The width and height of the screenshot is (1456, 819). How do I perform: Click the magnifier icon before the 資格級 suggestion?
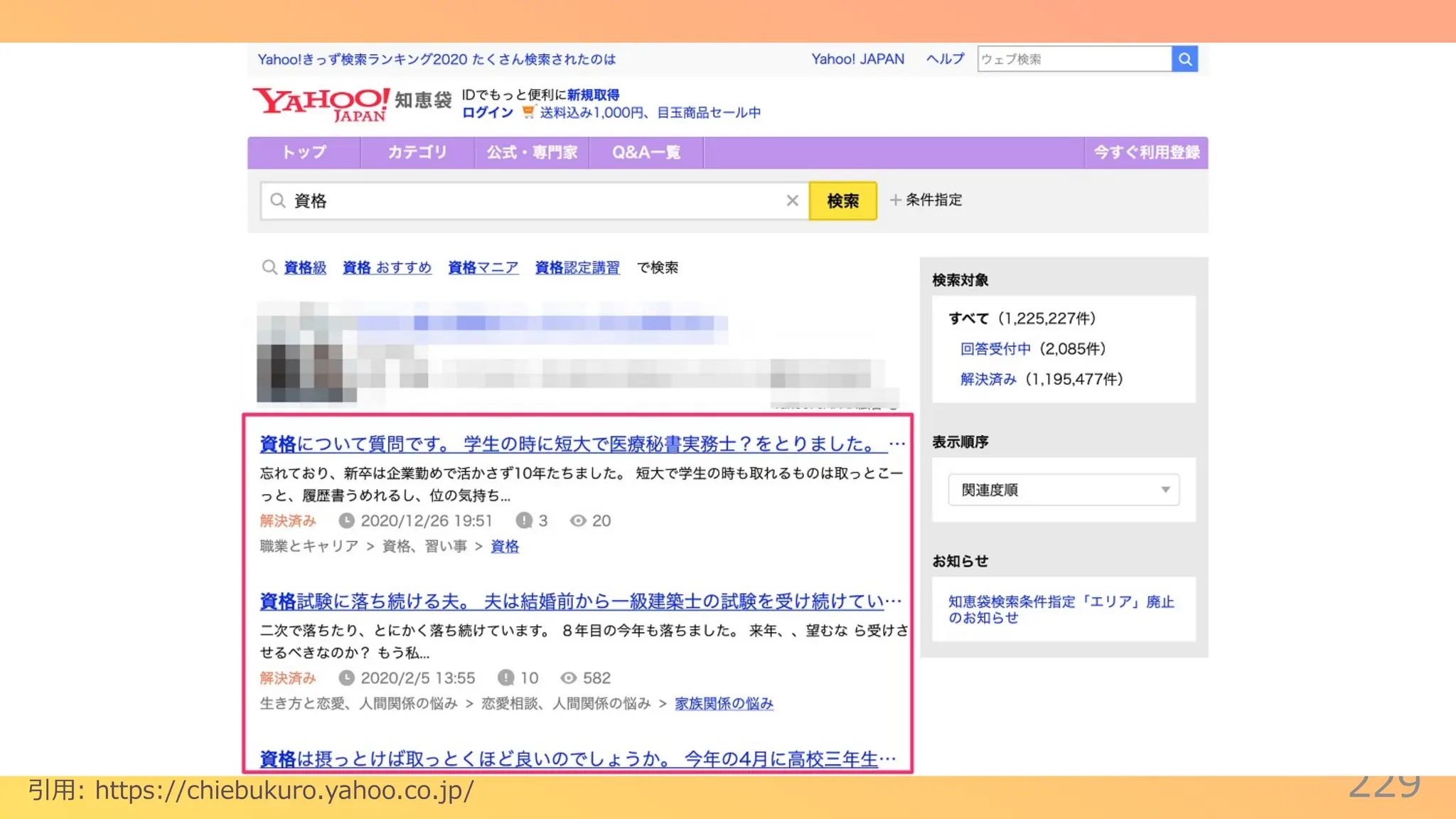[269, 267]
